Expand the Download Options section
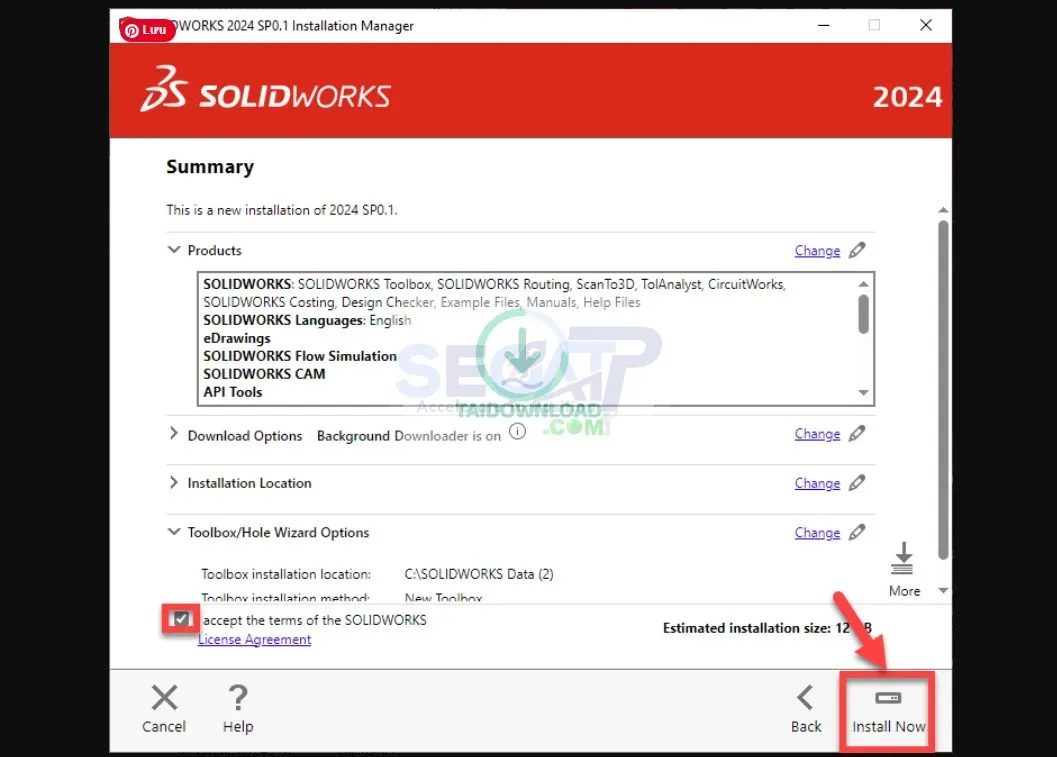The image size is (1057, 757). pyautogui.click(x=174, y=435)
